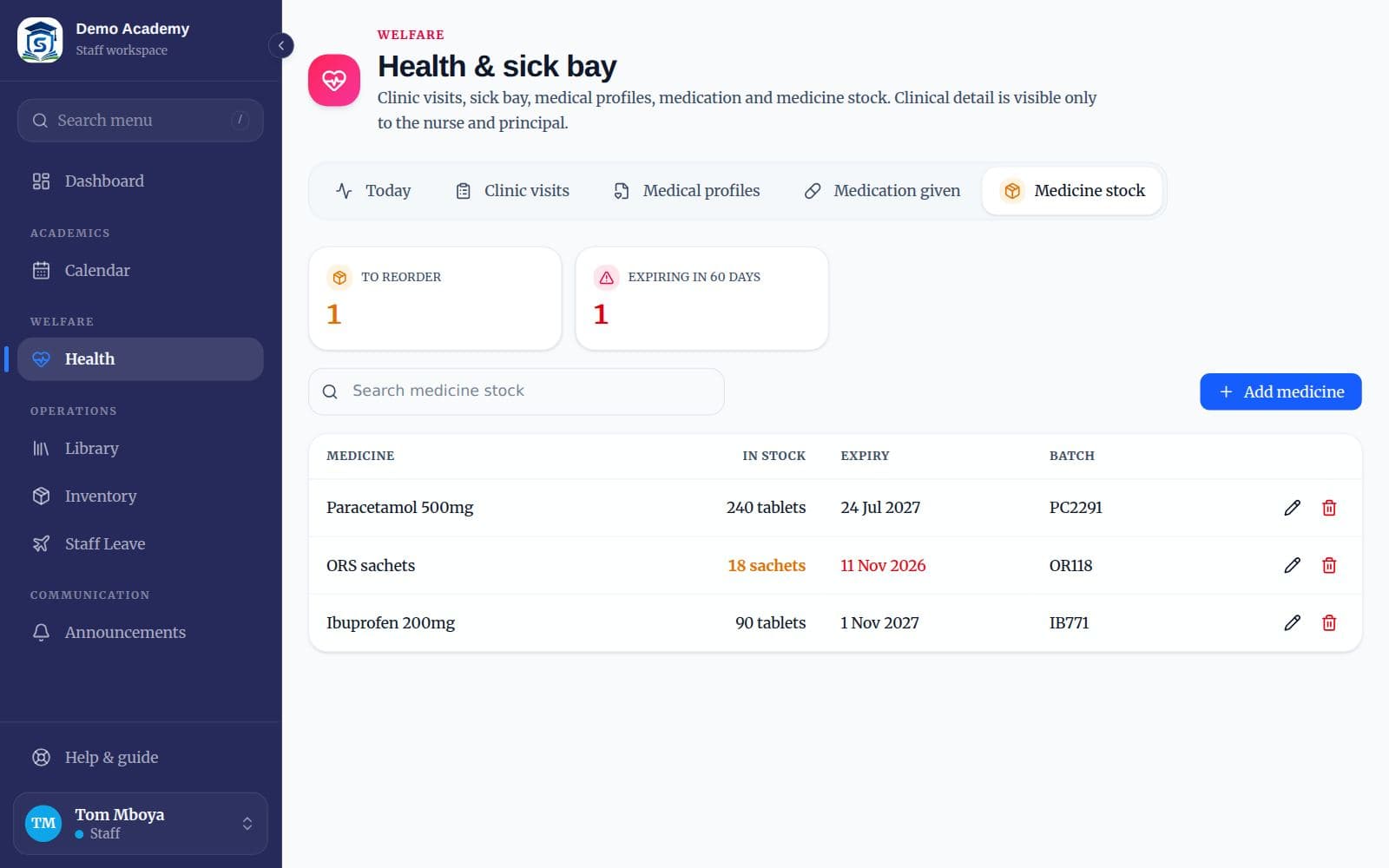Edit the Ibuprofen 200mg entry
1389x868 pixels.
point(1292,622)
